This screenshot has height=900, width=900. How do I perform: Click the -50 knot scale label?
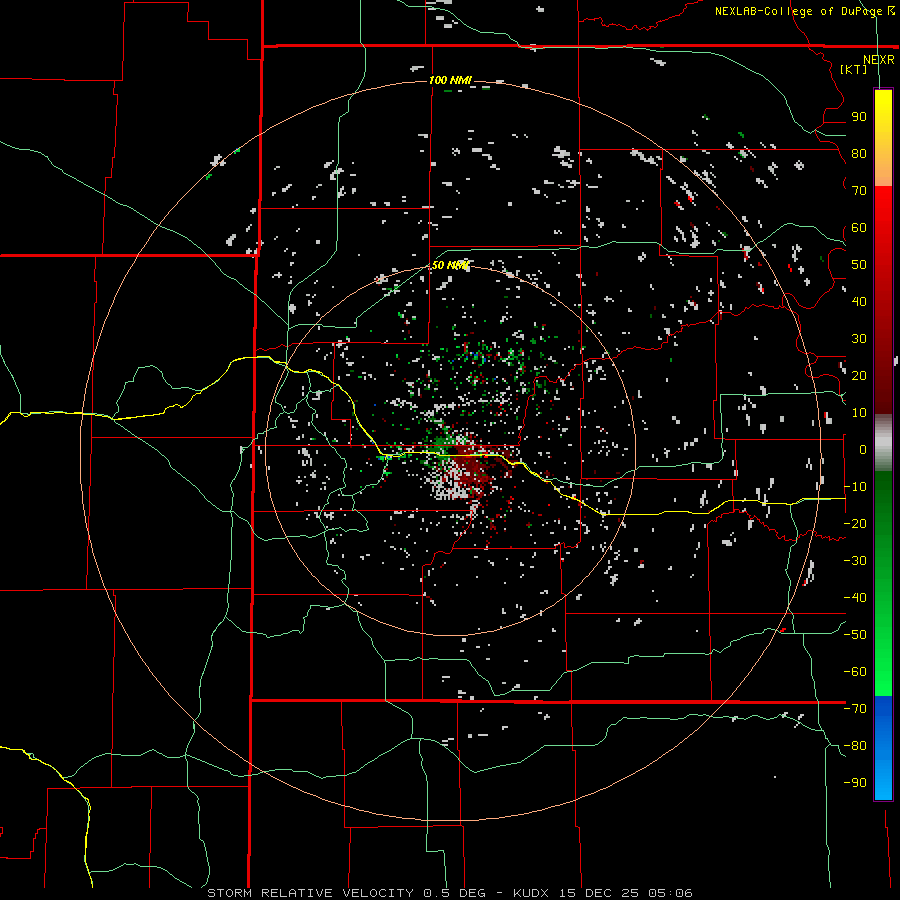(855, 635)
